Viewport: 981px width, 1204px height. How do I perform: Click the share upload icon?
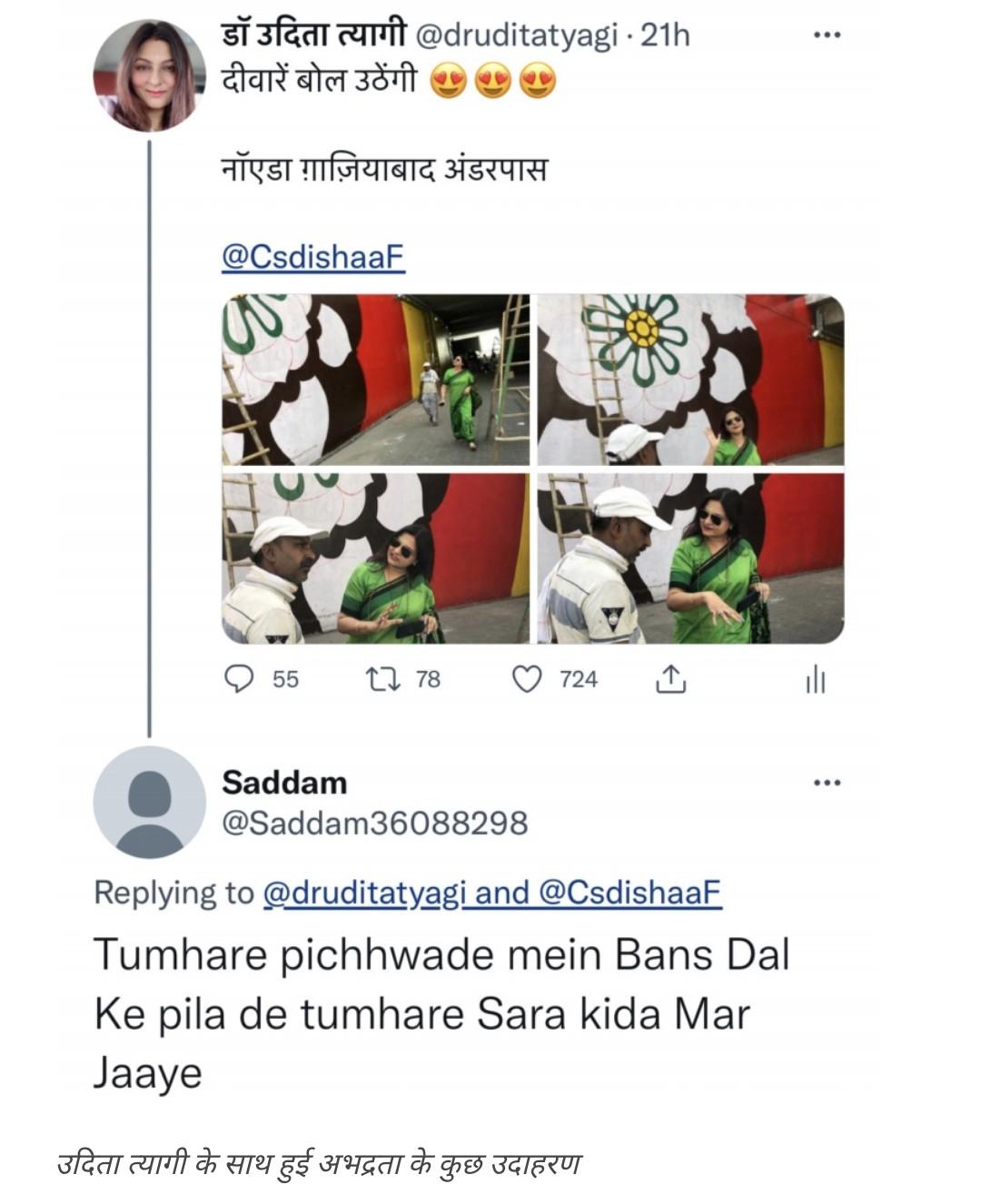670,679
